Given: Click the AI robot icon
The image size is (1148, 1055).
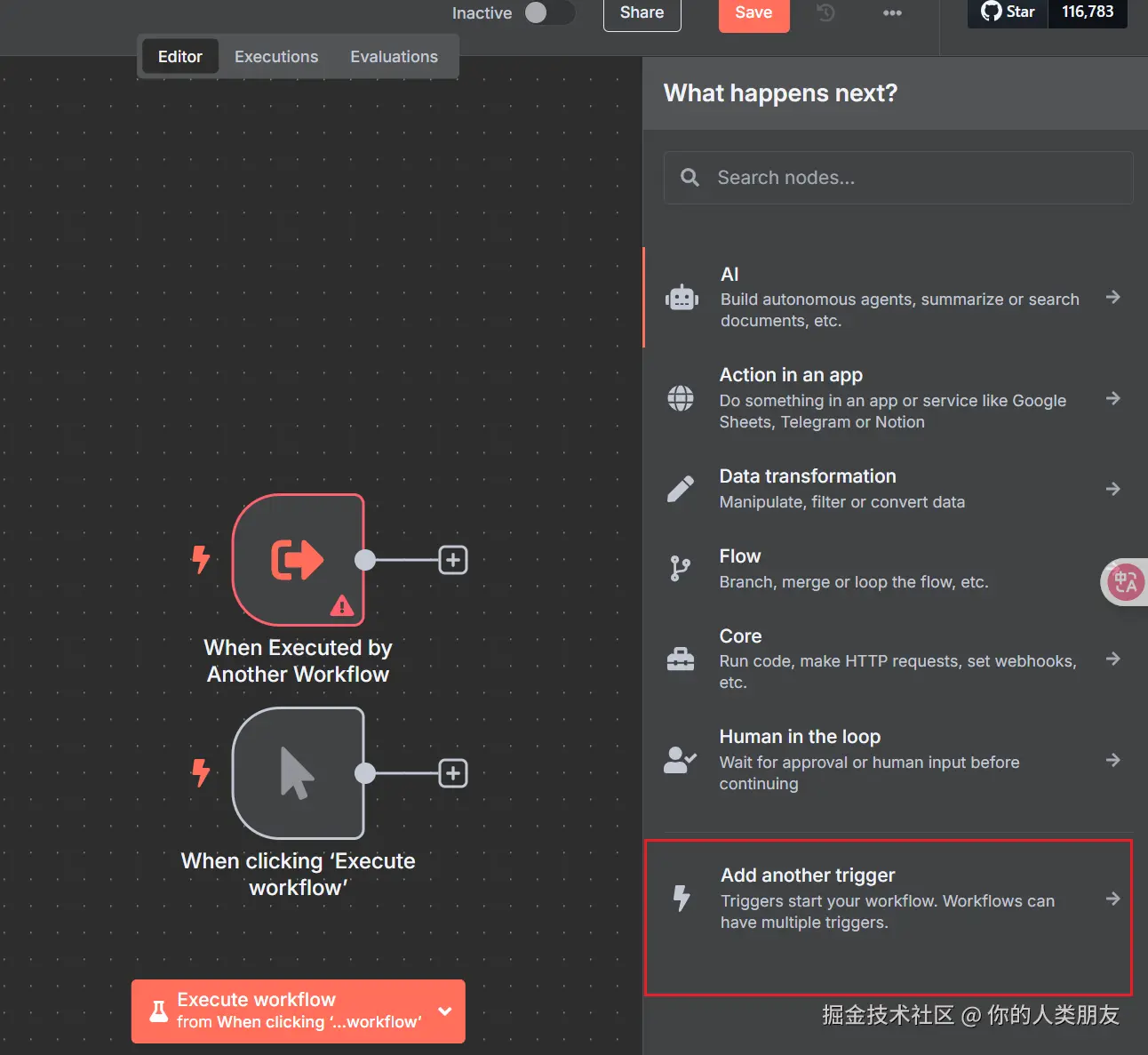Looking at the screenshot, I should pos(682,298).
